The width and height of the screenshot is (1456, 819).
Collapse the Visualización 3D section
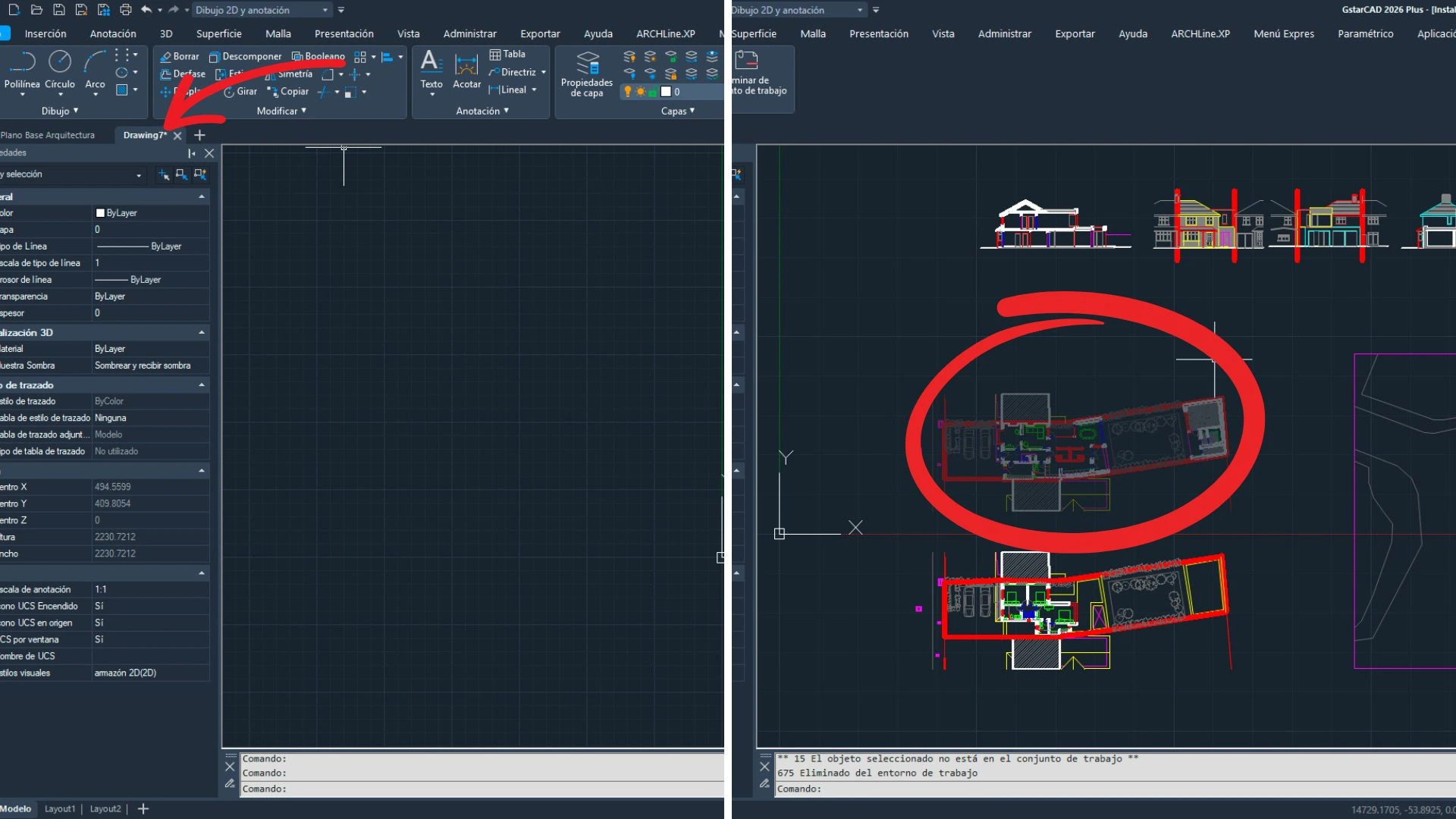click(202, 333)
